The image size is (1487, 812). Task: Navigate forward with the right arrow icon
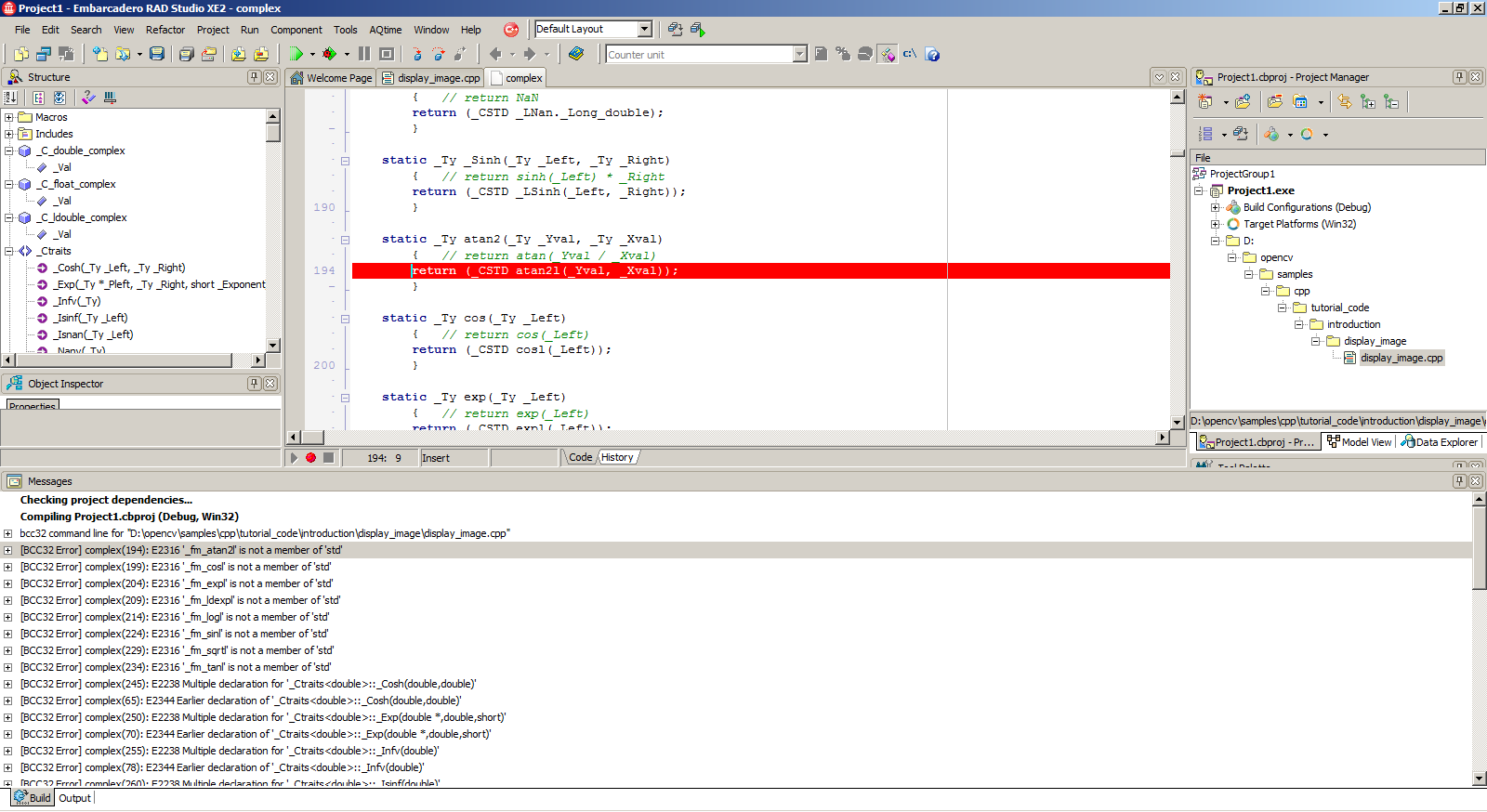tap(530, 54)
